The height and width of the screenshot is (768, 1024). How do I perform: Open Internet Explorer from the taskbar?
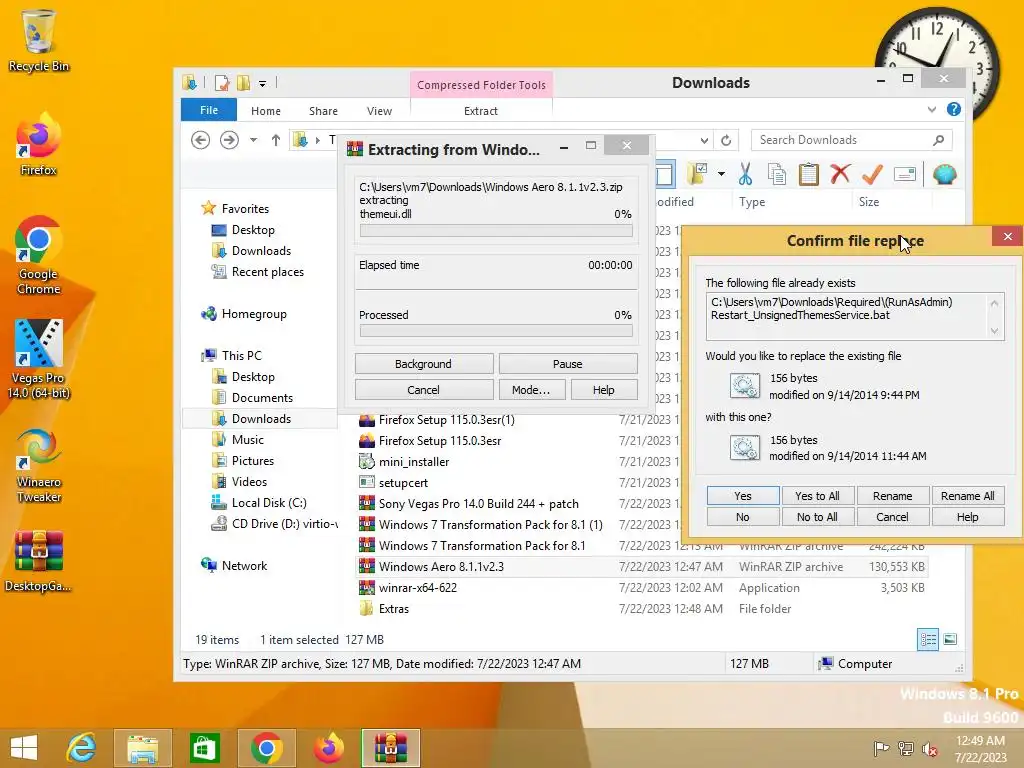(82, 748)
